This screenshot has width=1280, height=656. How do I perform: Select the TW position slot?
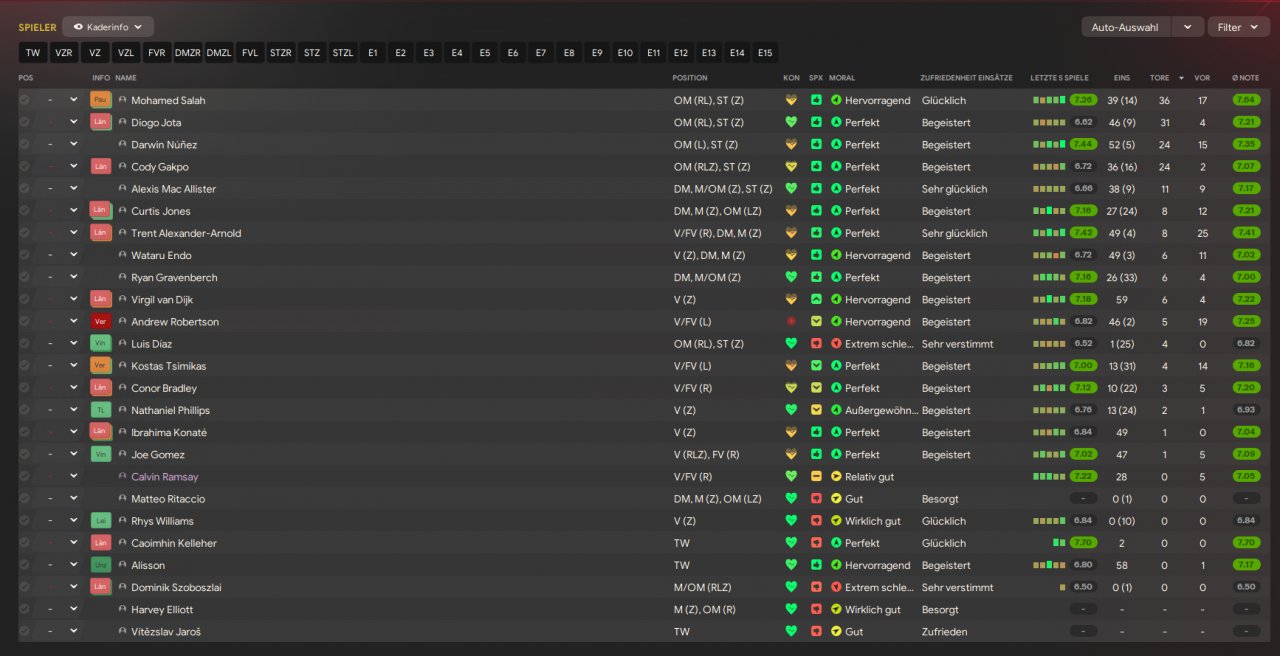pyautogui.click(x=33, y=53)
